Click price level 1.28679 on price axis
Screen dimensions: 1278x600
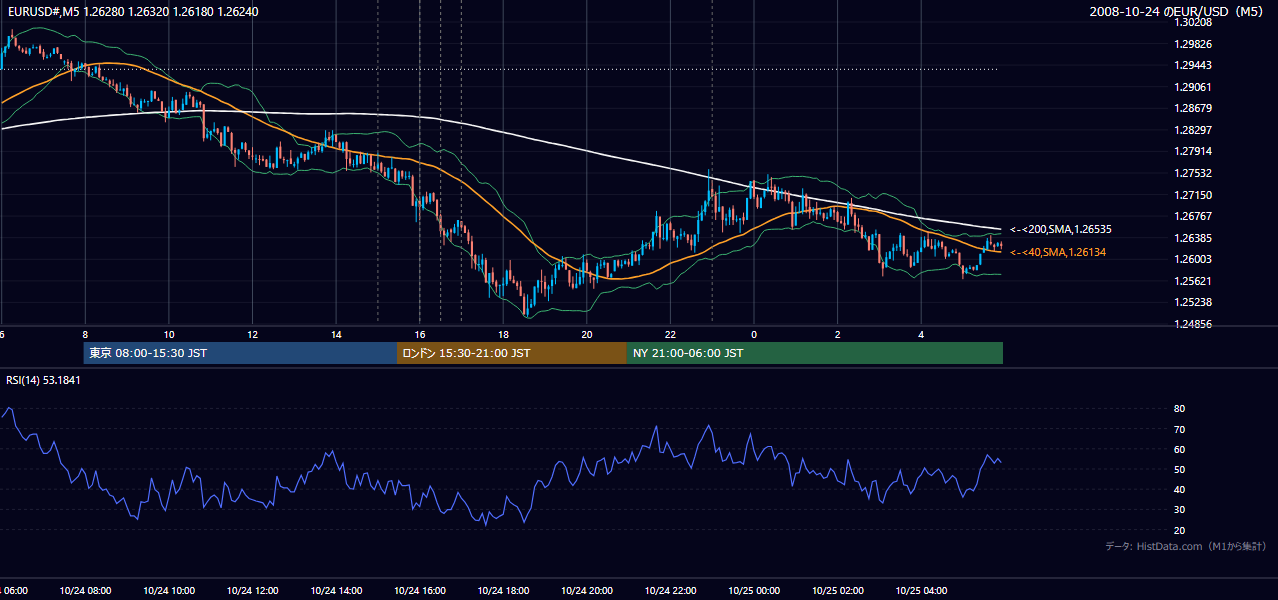[x=1193, y=108]
